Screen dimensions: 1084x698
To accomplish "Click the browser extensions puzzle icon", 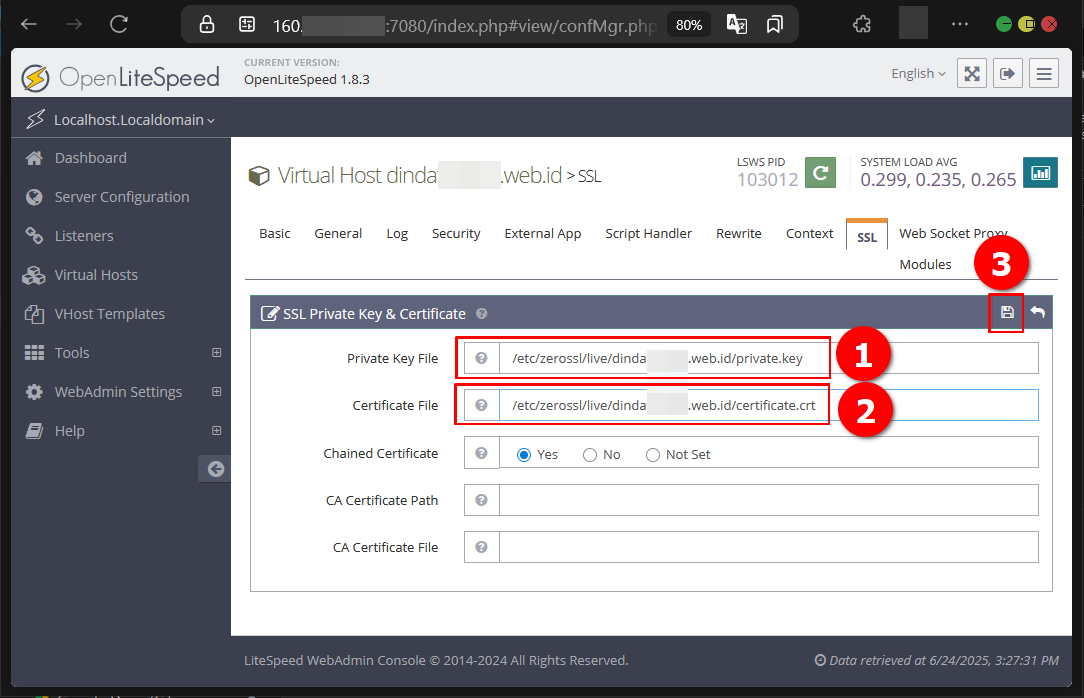I will tap(861, 25).
